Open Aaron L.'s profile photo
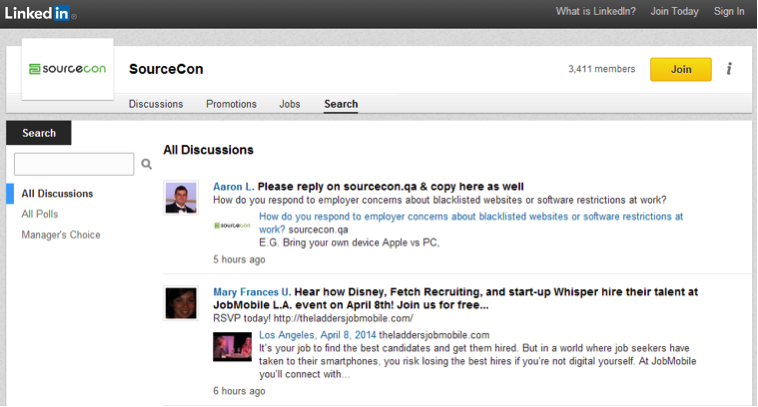758x407 pixels. [181, 198]
